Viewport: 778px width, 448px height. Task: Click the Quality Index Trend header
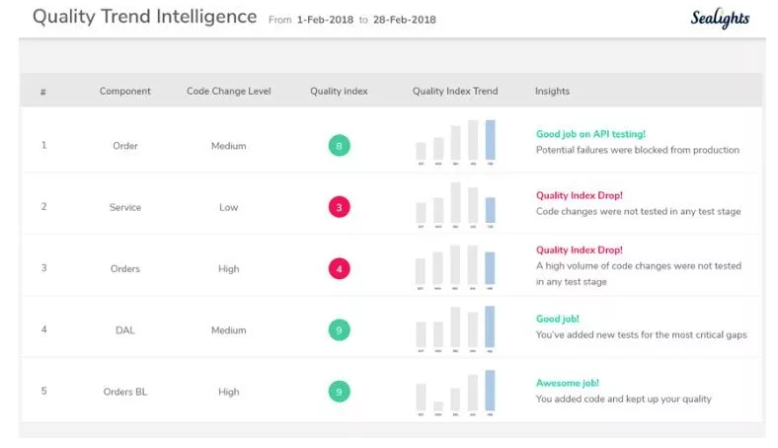point(455,91)
